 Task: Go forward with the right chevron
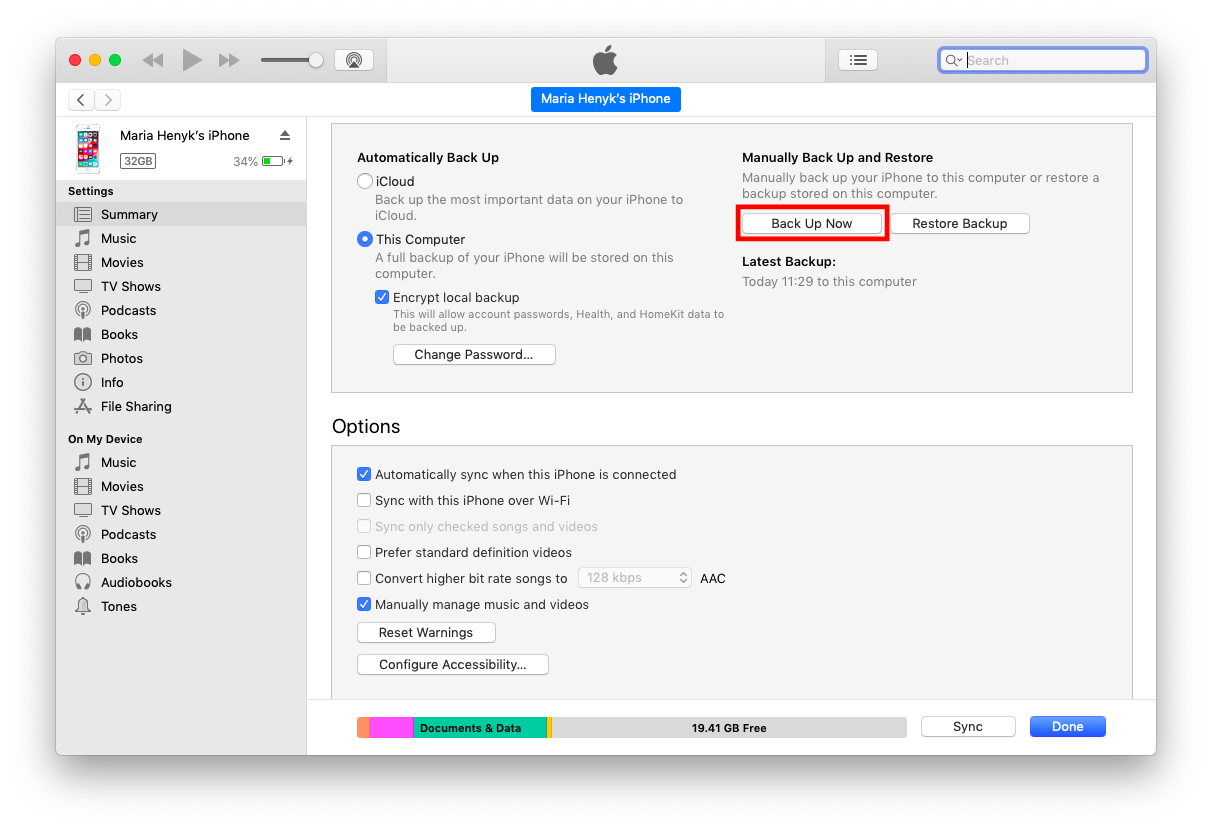tap(107, 100)
